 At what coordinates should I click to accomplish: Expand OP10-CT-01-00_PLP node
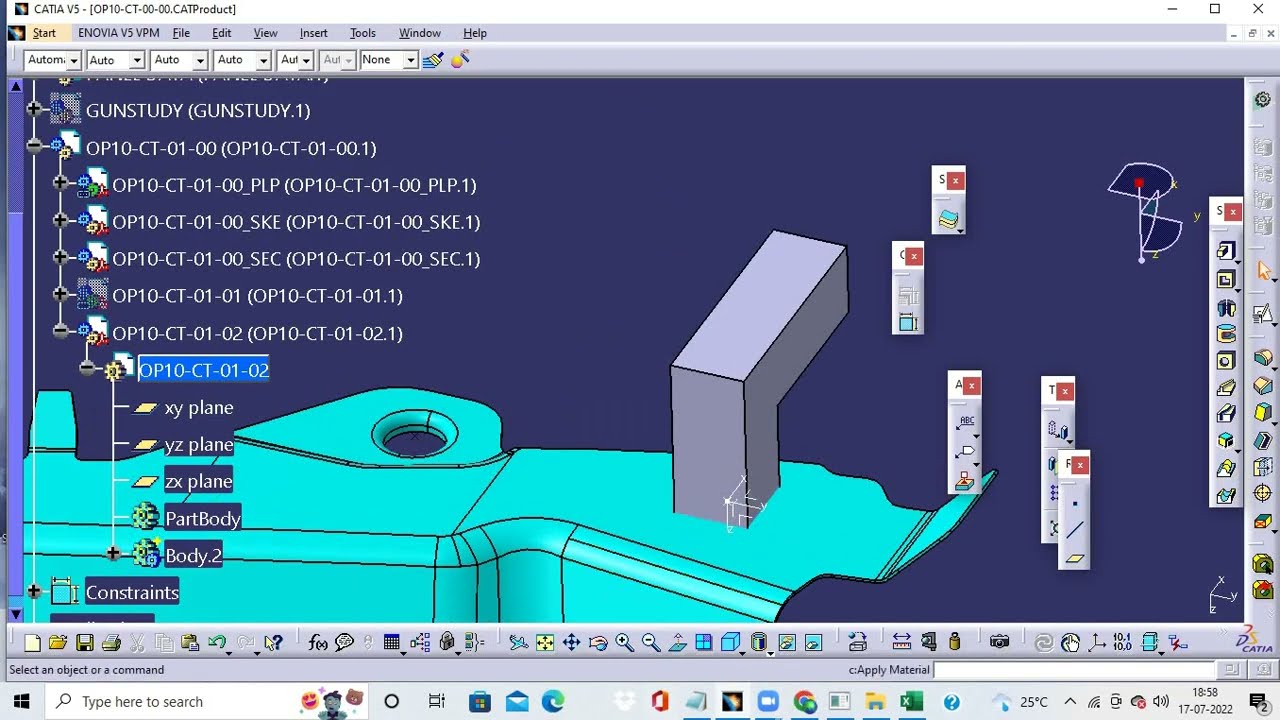[x=60, y=183]
